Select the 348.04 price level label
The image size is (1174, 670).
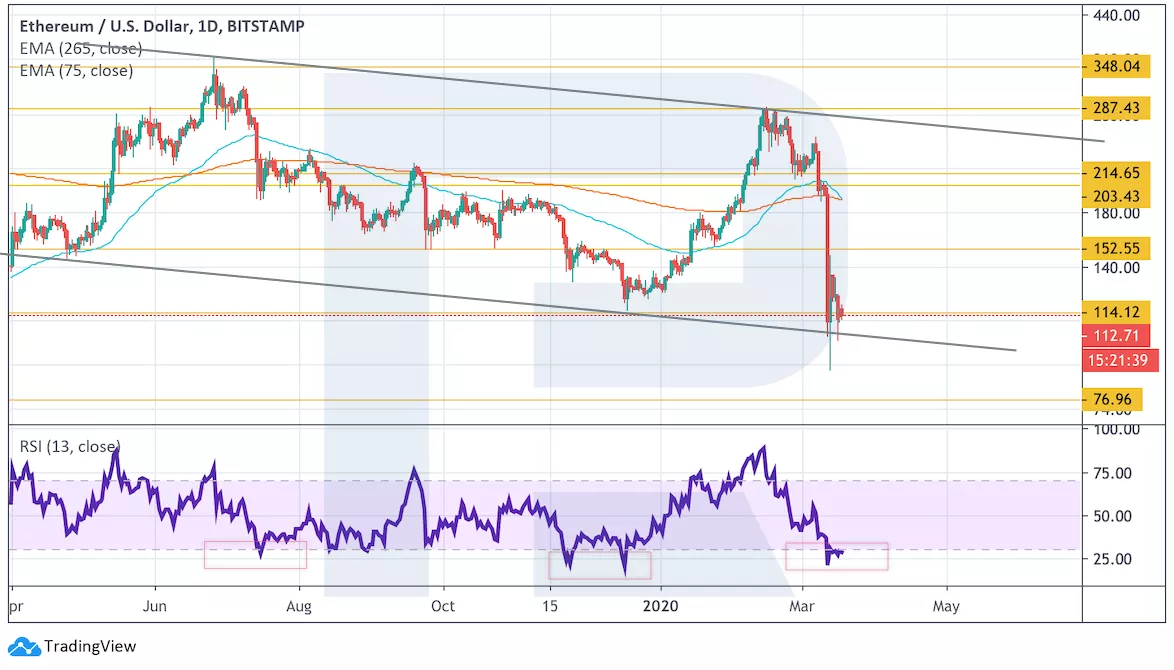(1114, 67)
